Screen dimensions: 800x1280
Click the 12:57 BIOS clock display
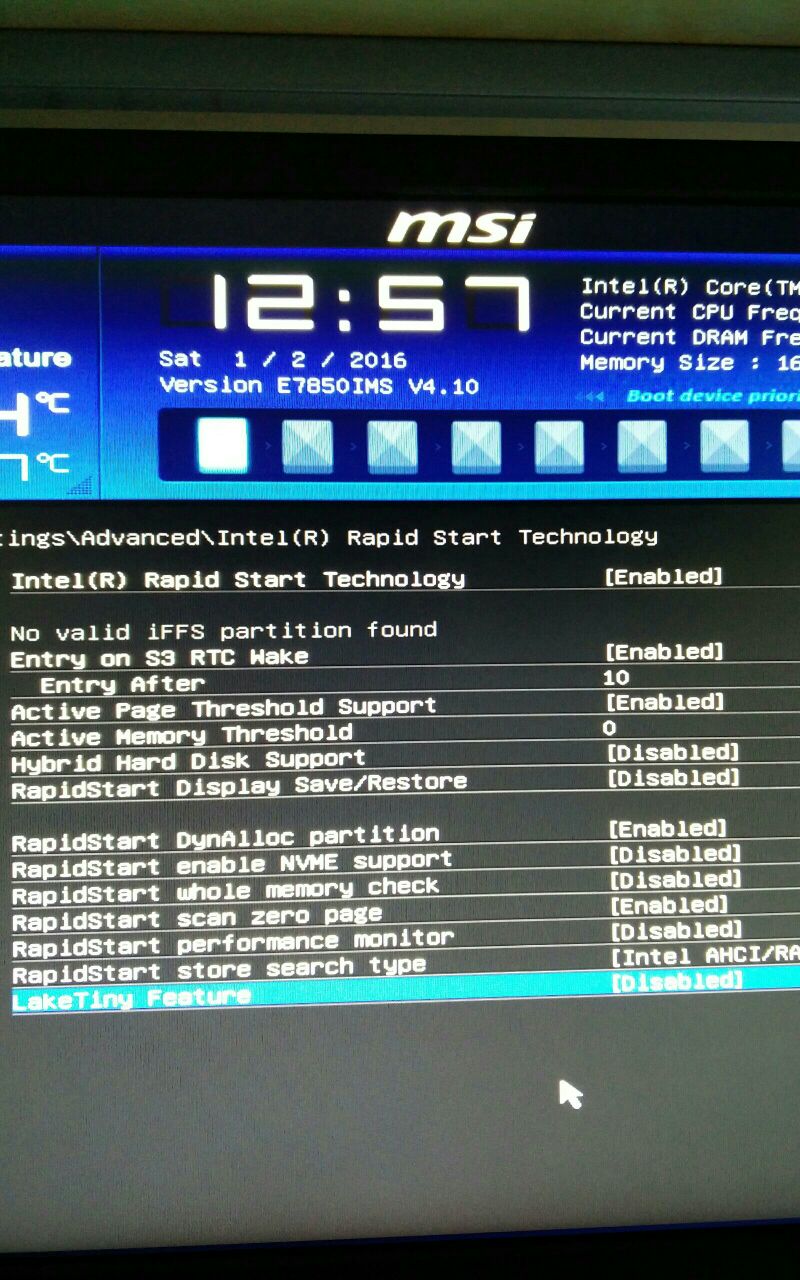point(348,303)
